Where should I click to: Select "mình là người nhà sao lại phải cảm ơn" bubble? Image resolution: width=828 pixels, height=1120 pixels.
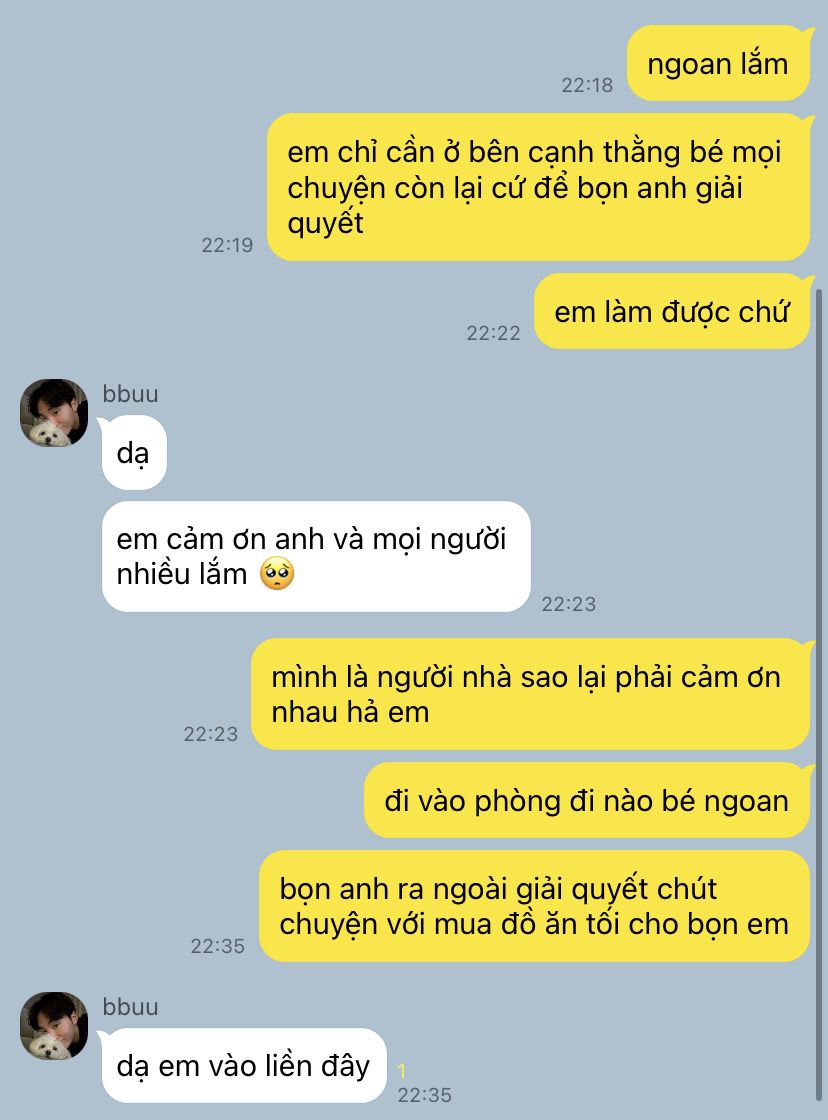click(x=531, y=694)
